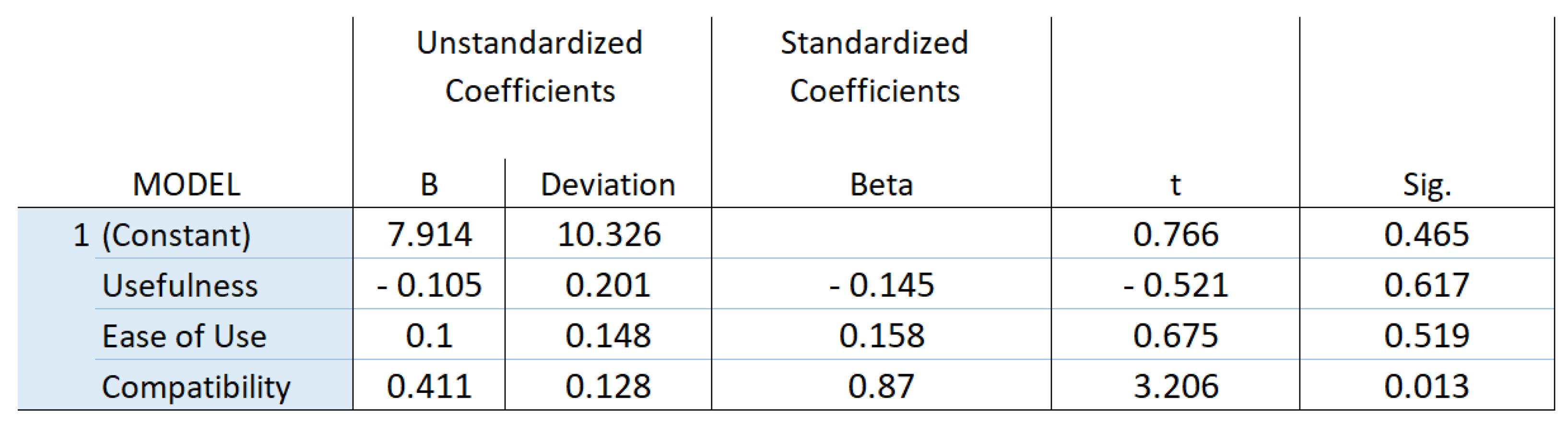Select the Compatibility t value 3.206

[x=1175, y=387]
